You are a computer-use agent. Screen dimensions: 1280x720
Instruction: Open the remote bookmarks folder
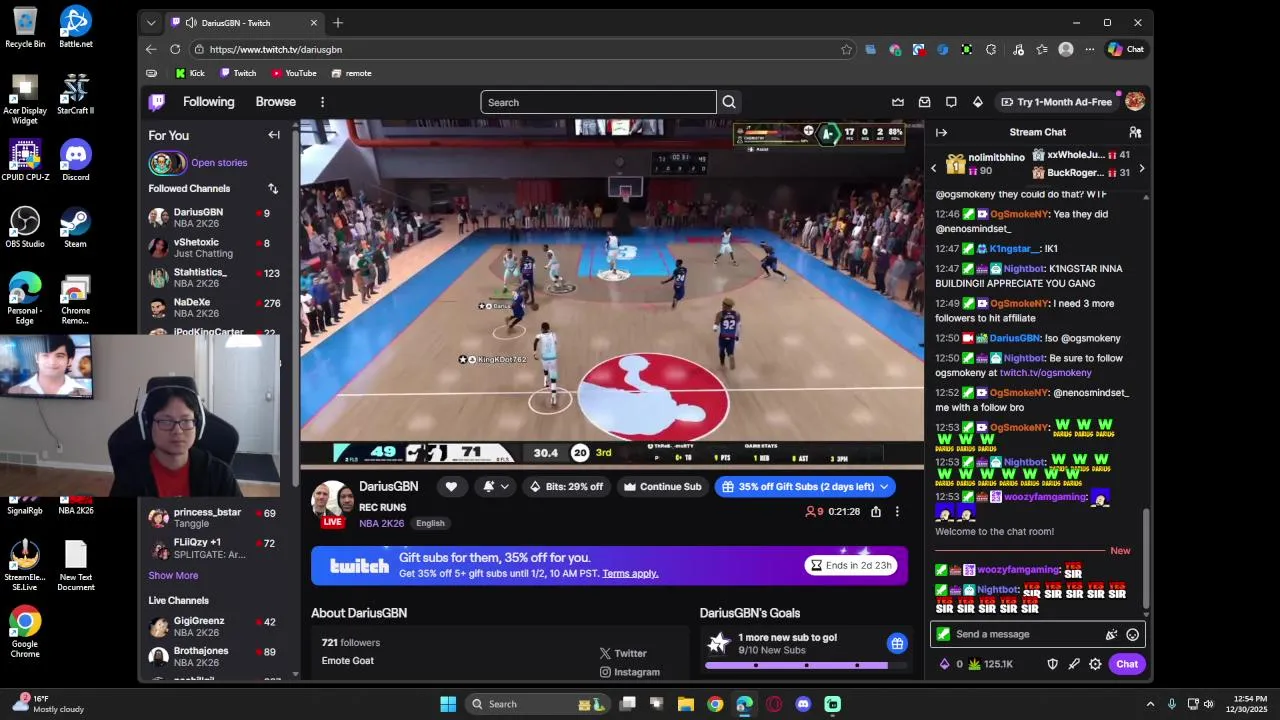351,73
